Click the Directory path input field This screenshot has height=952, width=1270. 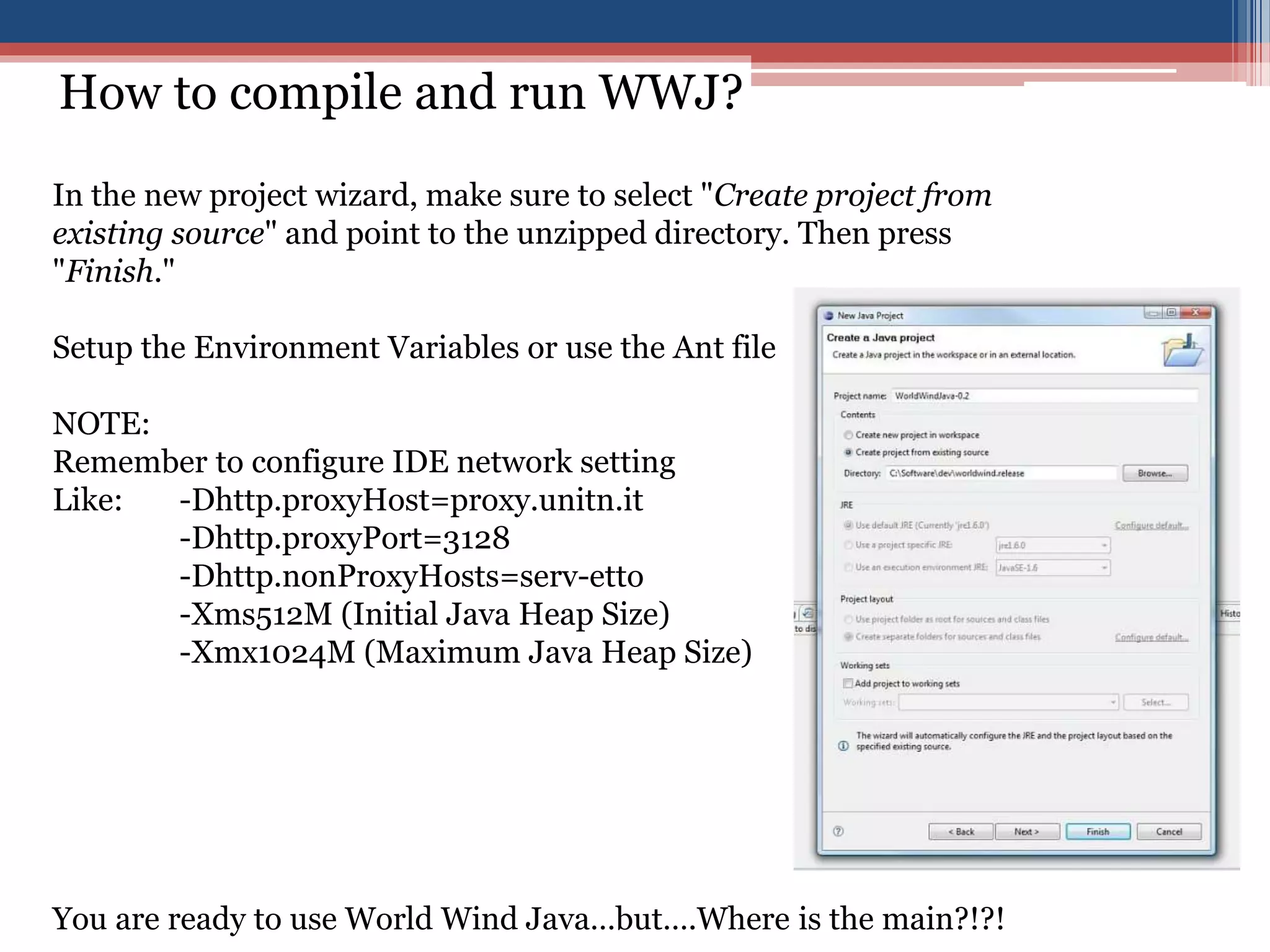1001,474
